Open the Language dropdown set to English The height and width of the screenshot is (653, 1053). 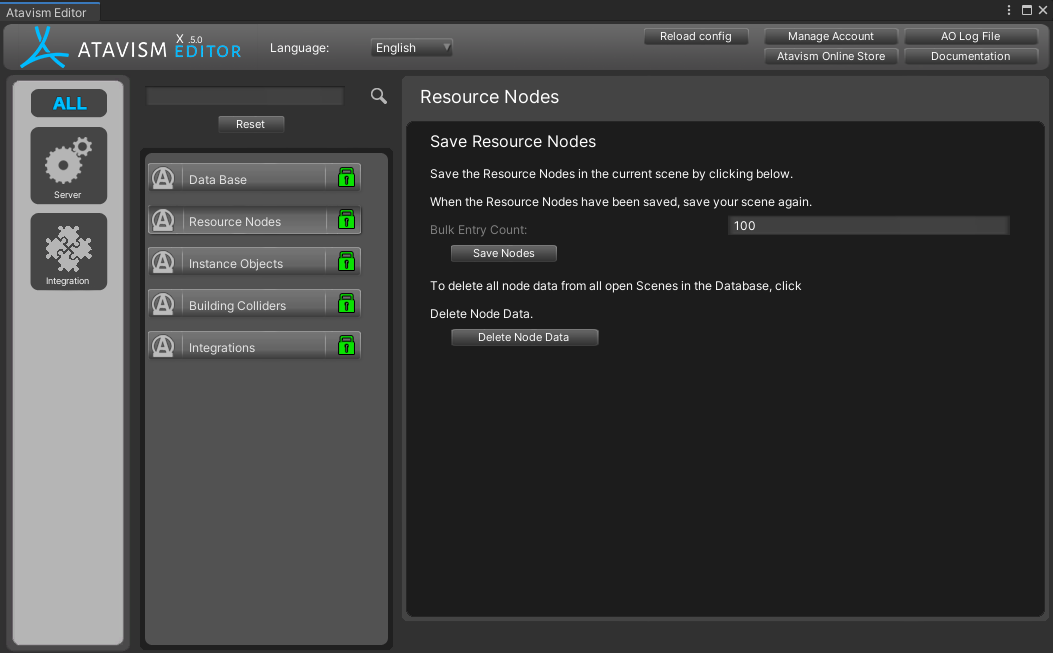point(412,48)
